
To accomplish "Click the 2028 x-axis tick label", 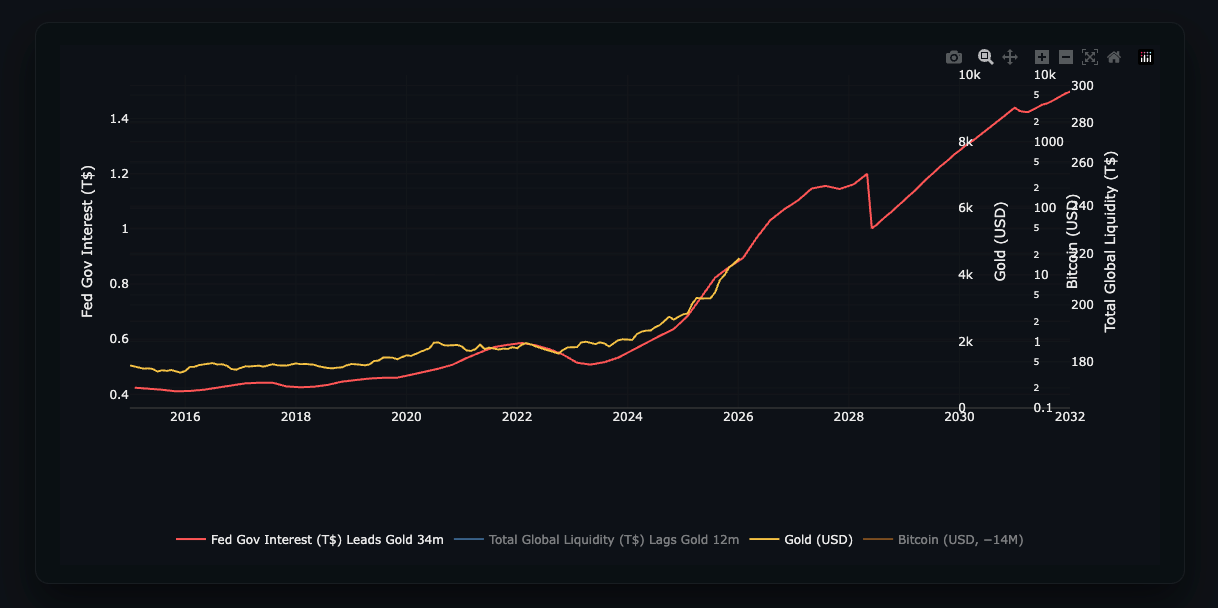I will point(848,416).
